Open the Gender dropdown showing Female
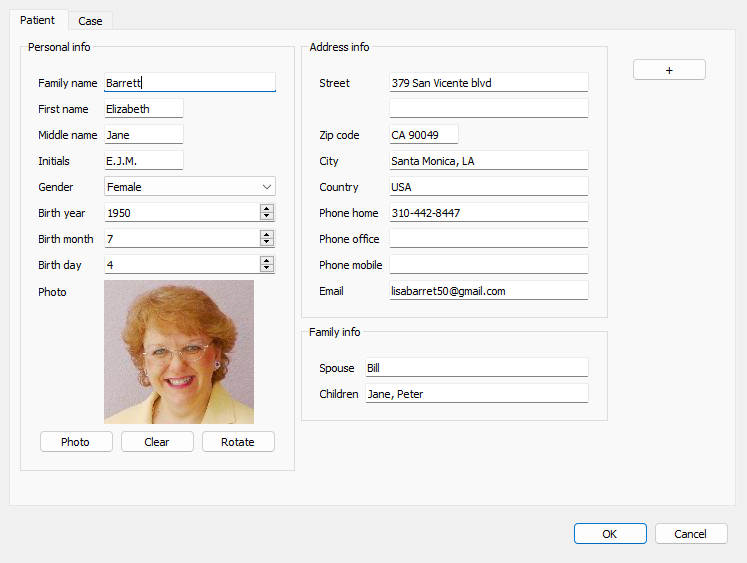The width and height of the screenshot is (747, 563). pyautogui.click(x=190, y=187)
